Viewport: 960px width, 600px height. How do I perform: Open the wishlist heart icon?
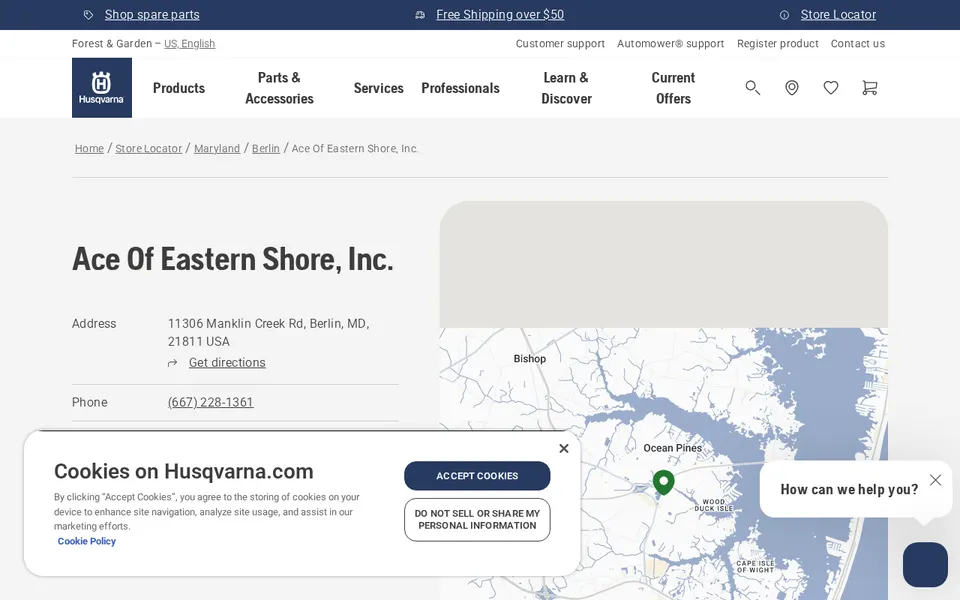tap(830, 88)
